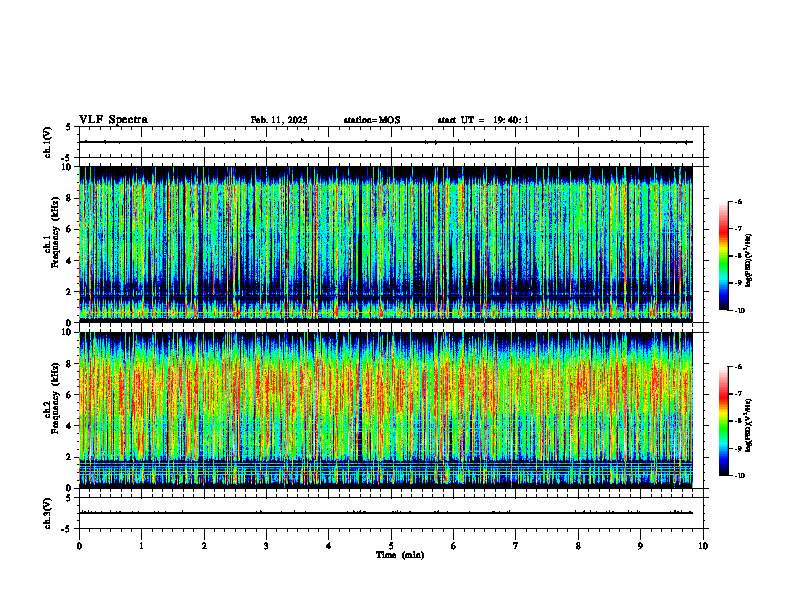
Task: Select the "start UT = 19:40: 1" text
Action: click(x=483, y=120)
